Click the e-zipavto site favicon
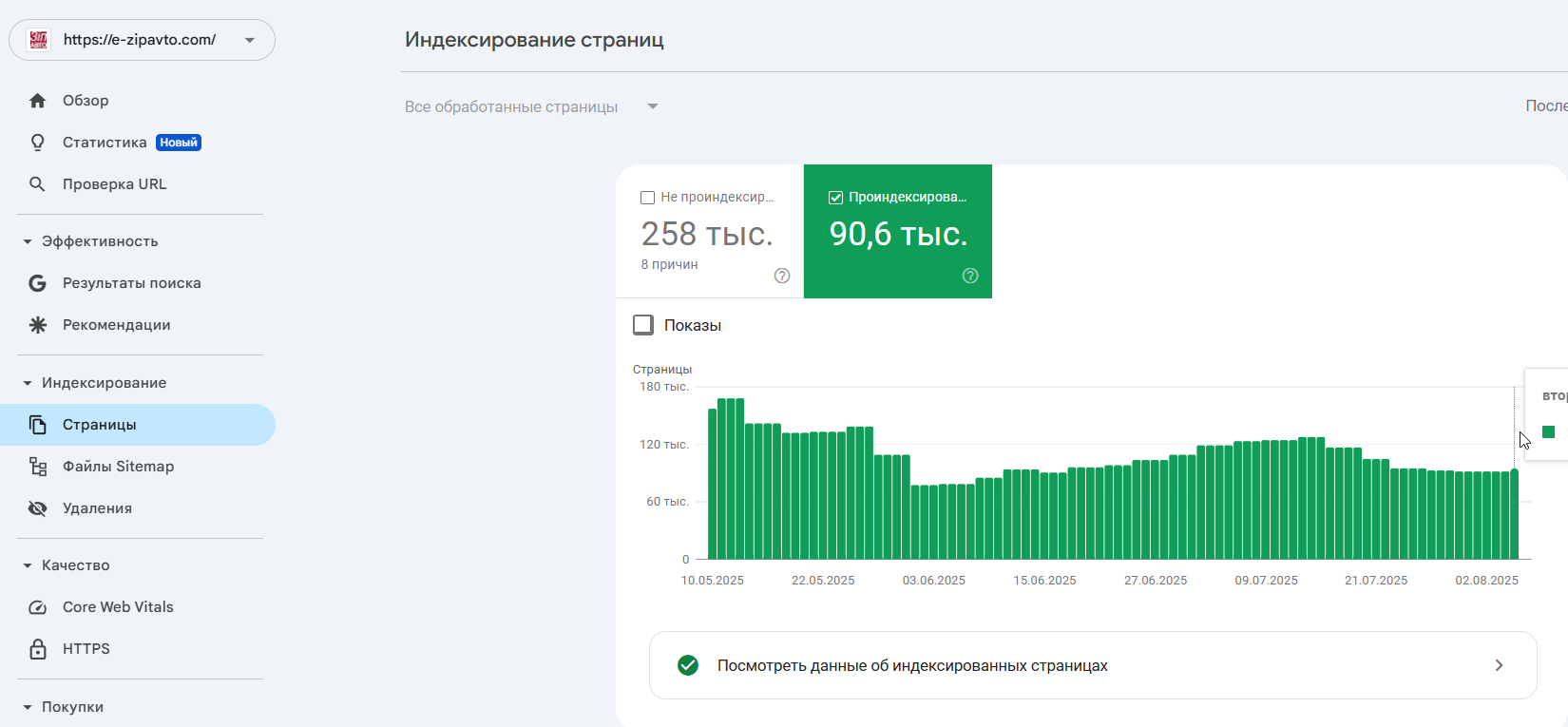The image size is (1568, 727). pos(38,40)
